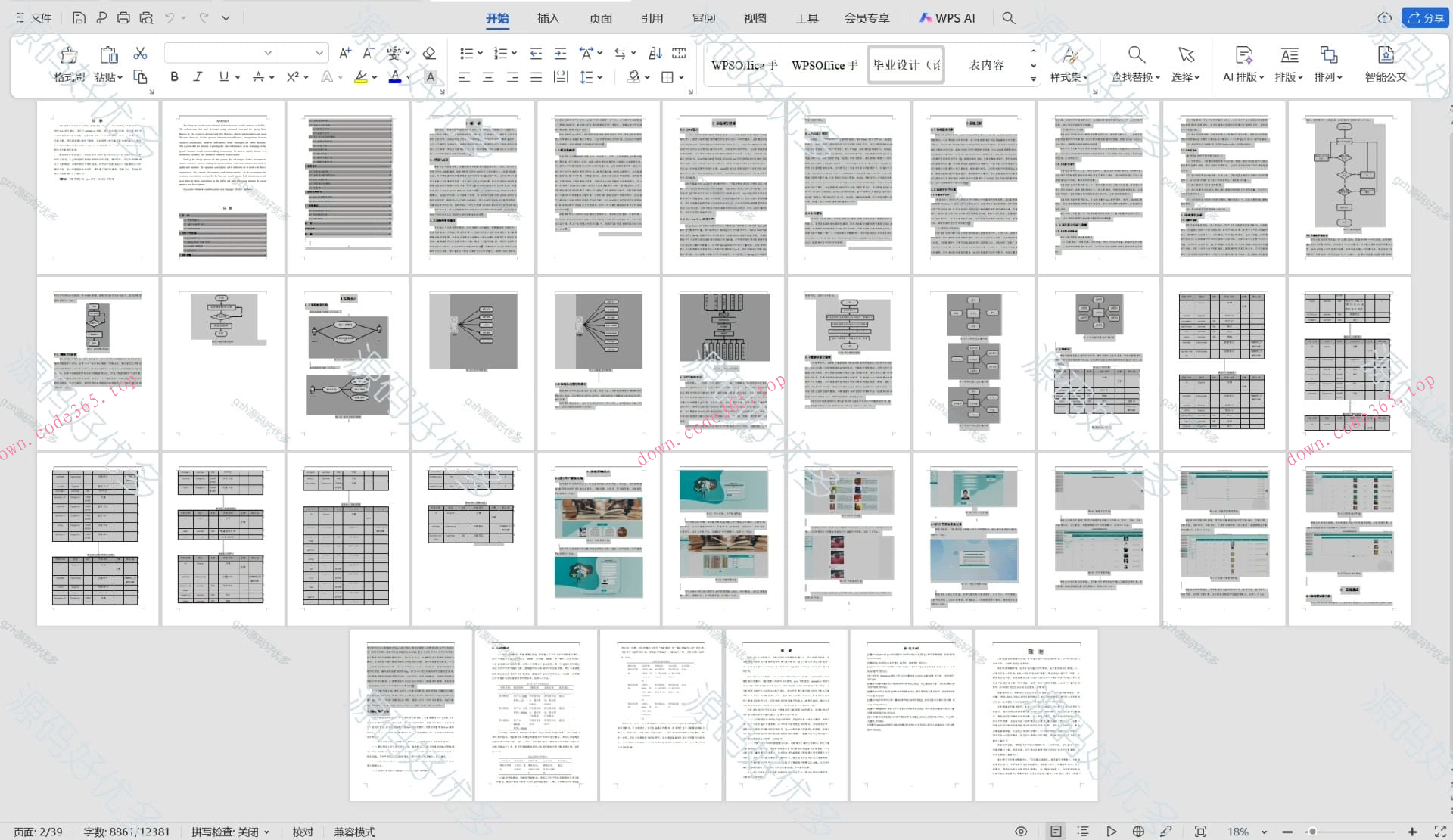Click the sort A-Z icon
The image size is (1453, 840).
pos(655,53)
